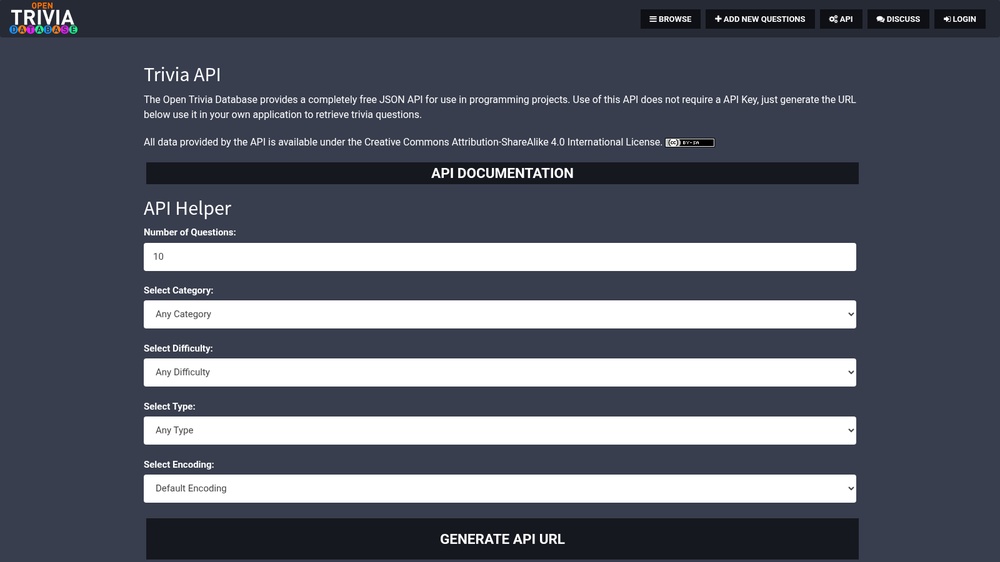Open the Select Difficulty dropdown
This screenshot has width=1000, height=562.
point(499,373)
